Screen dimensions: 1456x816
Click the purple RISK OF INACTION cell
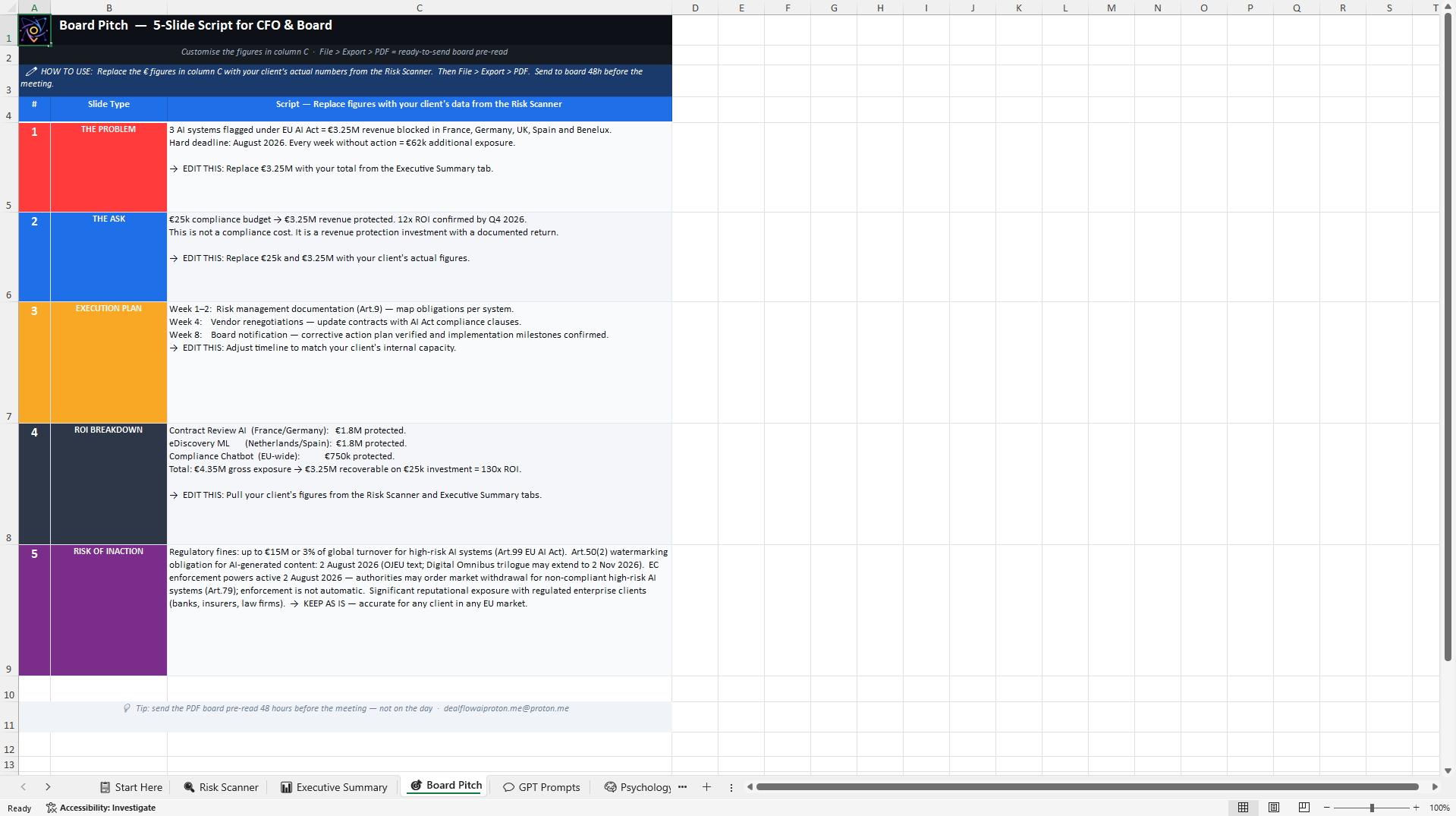108,610
